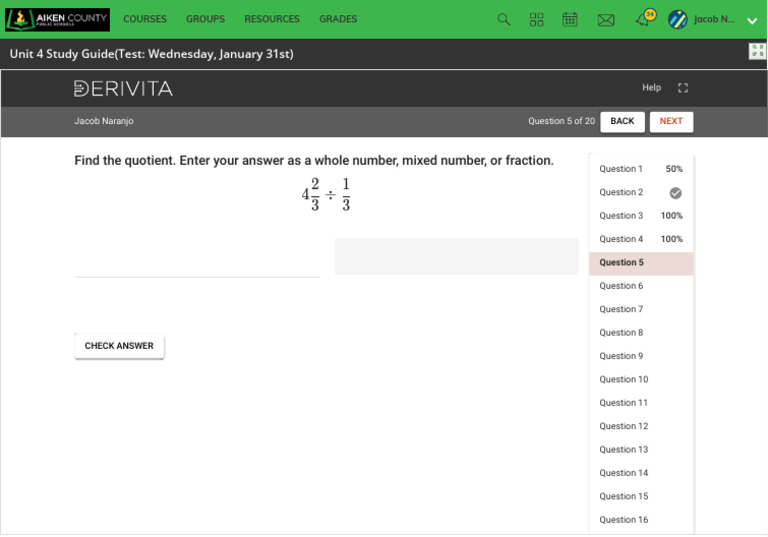Click the Jacob N. profile avatar

point(678,20)
